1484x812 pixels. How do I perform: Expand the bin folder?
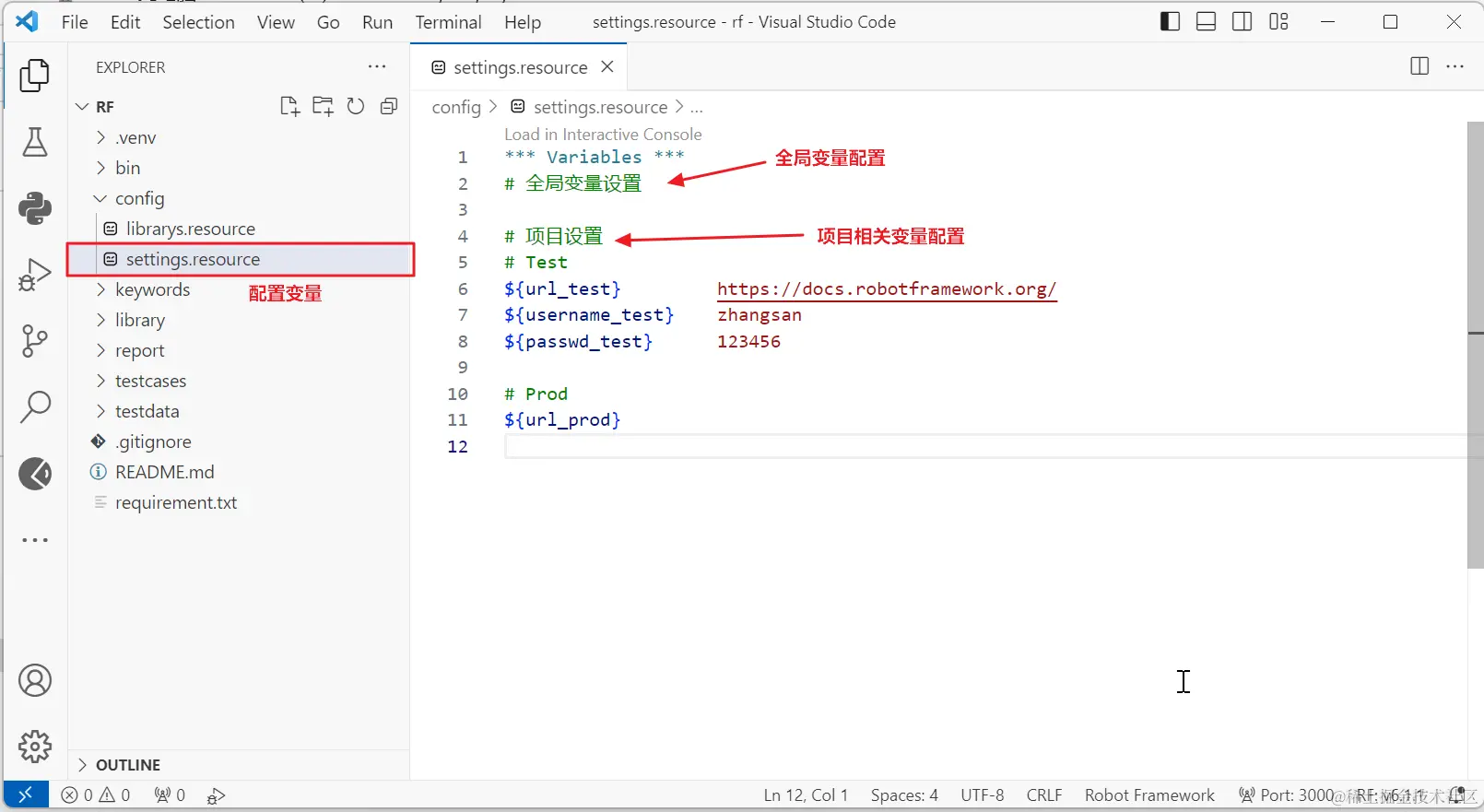(x=240, y=168)
